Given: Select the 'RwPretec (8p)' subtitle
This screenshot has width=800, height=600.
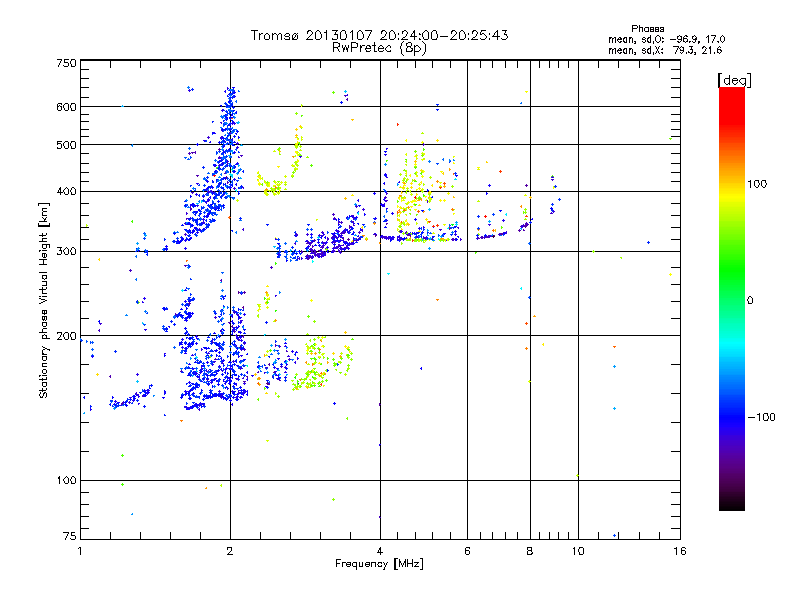Looking at the screenshot, I should (379, 48).
